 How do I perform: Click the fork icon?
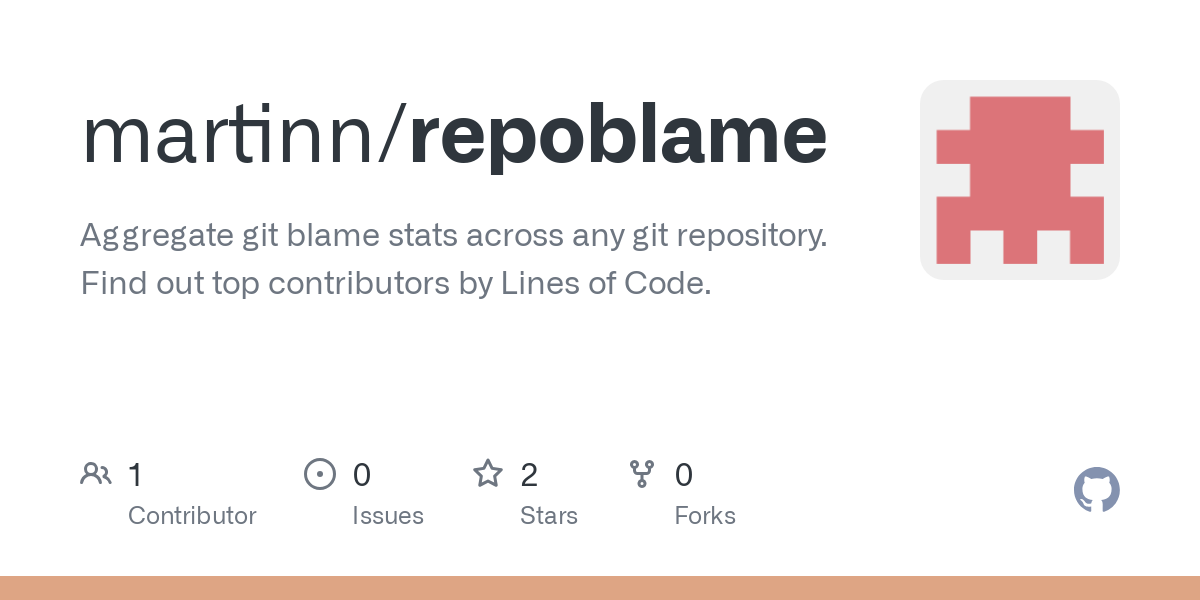(642, 474)
